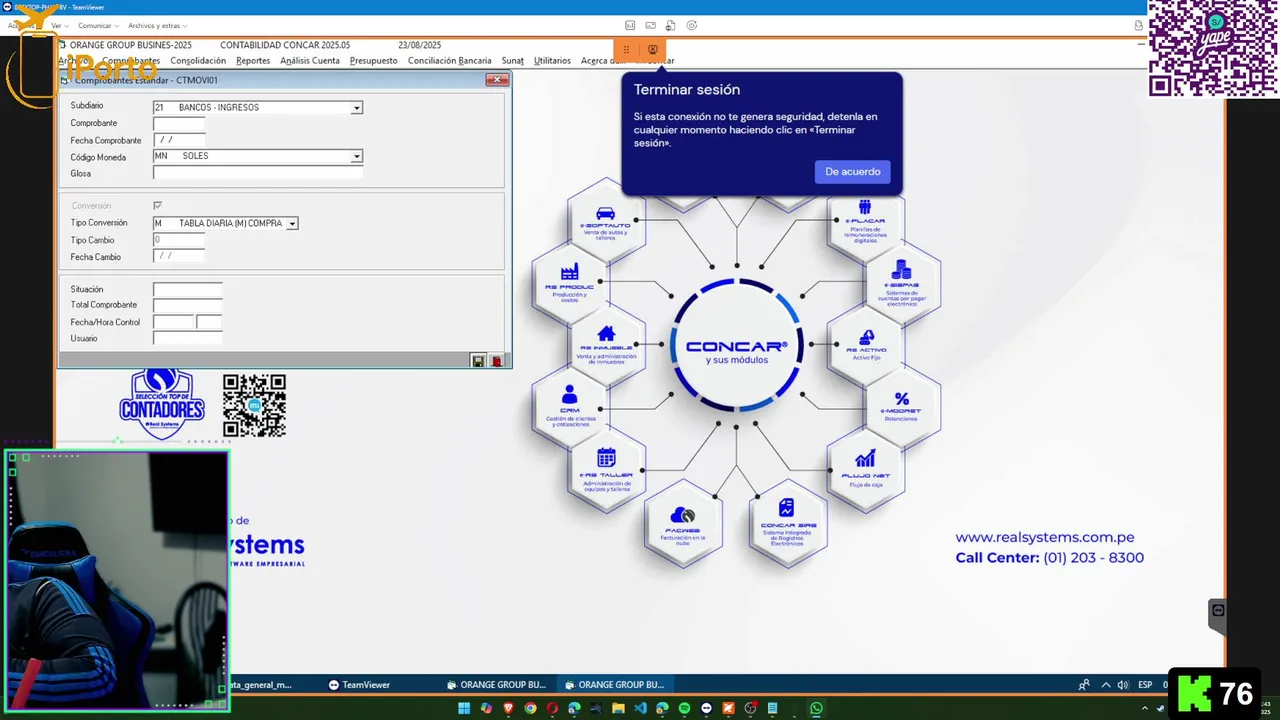Click first Fecha/Hora Control field
This screenshot has height=720, width=1280.
(x=173, y=323)
